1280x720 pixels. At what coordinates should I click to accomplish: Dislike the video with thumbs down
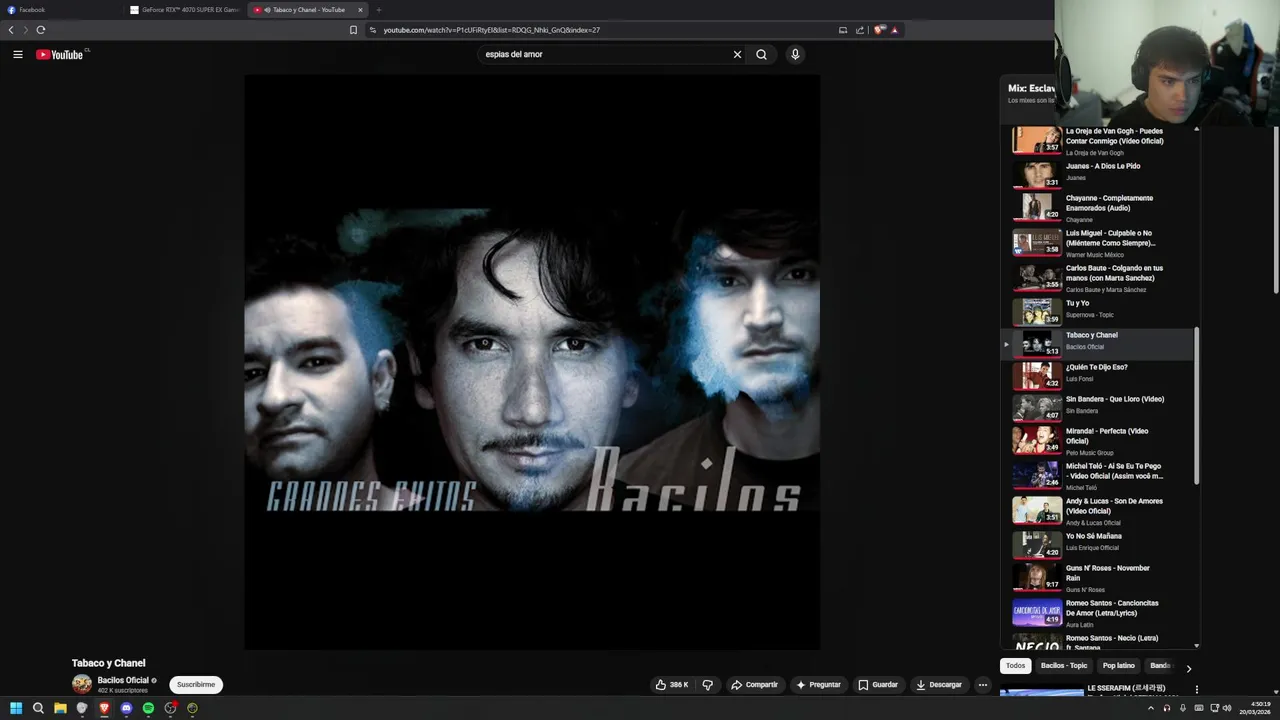[x=708, y=685]
